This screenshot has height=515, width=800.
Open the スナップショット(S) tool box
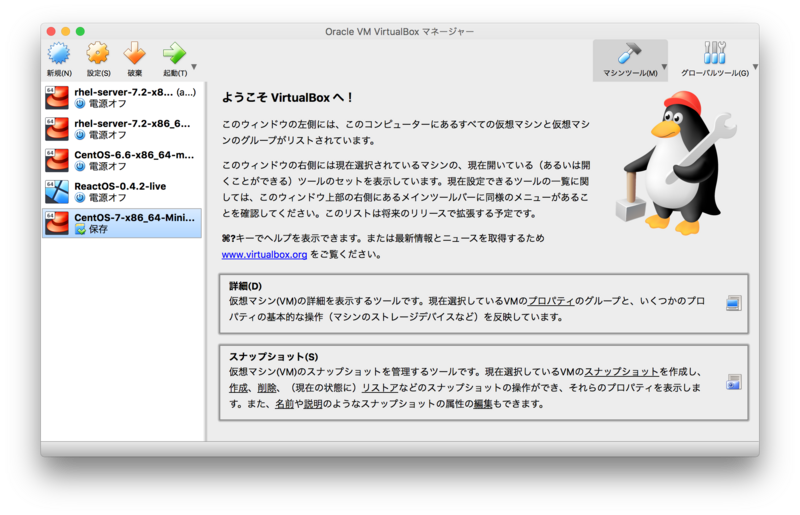(x=484, y=382)
